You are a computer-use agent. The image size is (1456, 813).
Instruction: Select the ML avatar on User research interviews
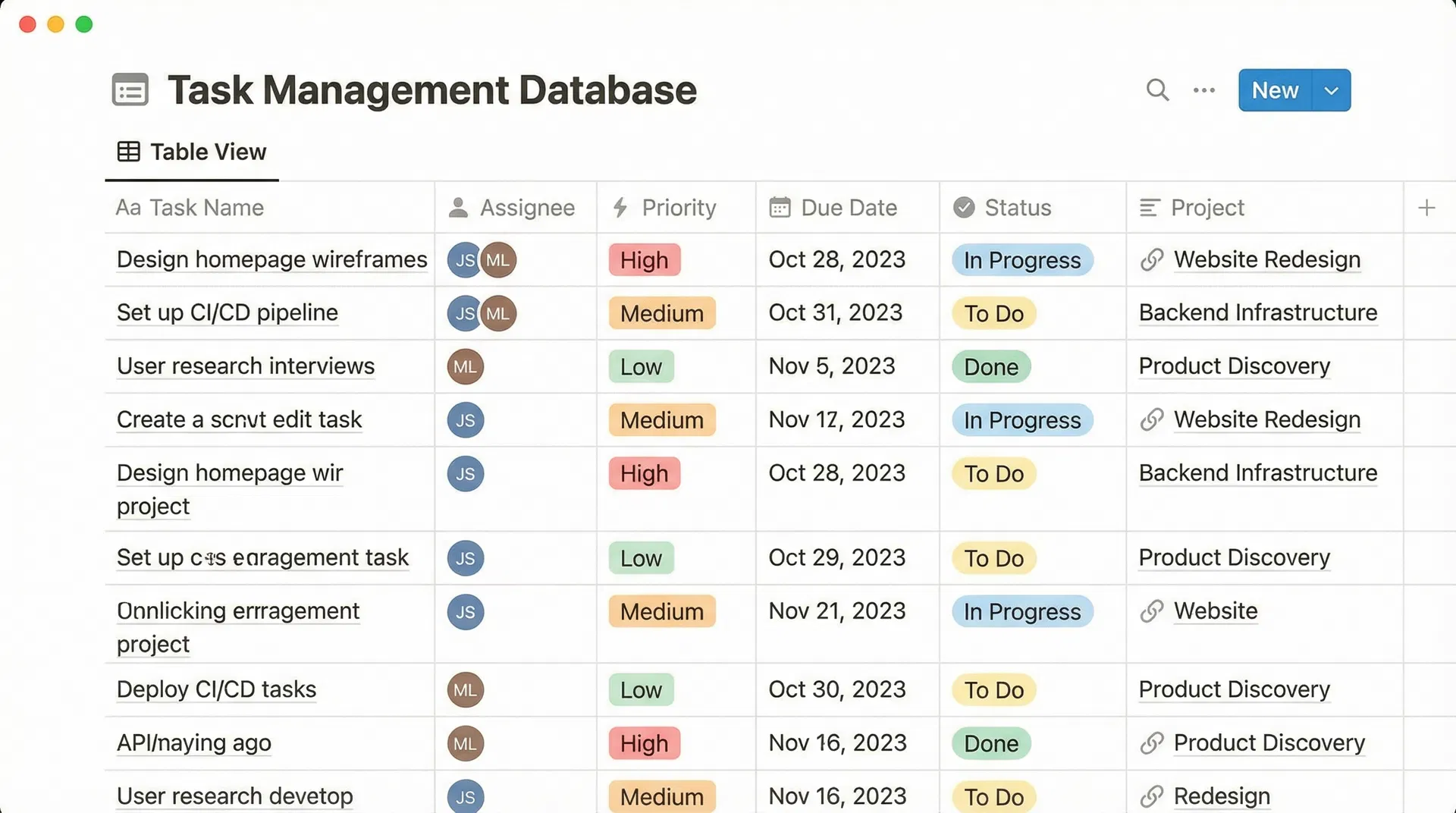click(x=464, y=366)
